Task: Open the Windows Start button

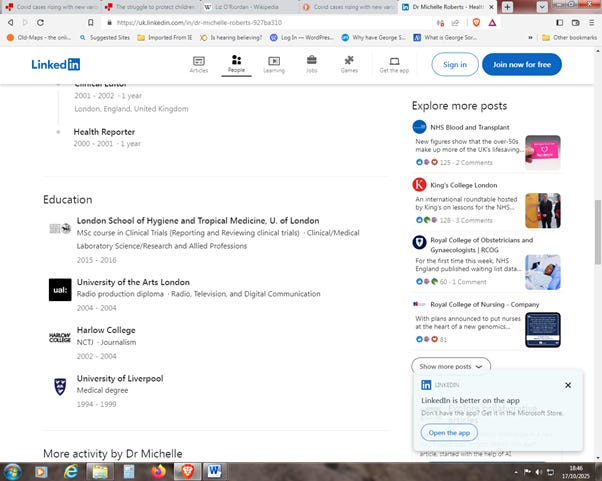Action: coord(12,471)
